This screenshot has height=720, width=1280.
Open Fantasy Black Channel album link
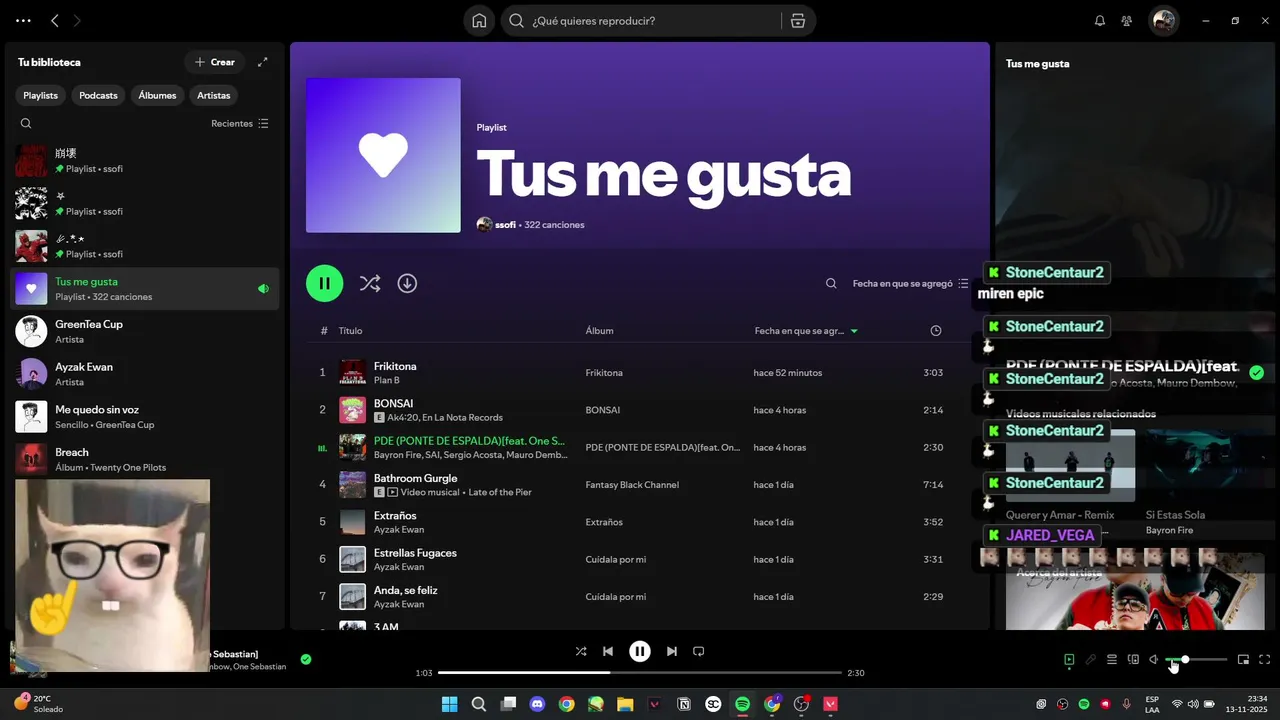point(632,485)
